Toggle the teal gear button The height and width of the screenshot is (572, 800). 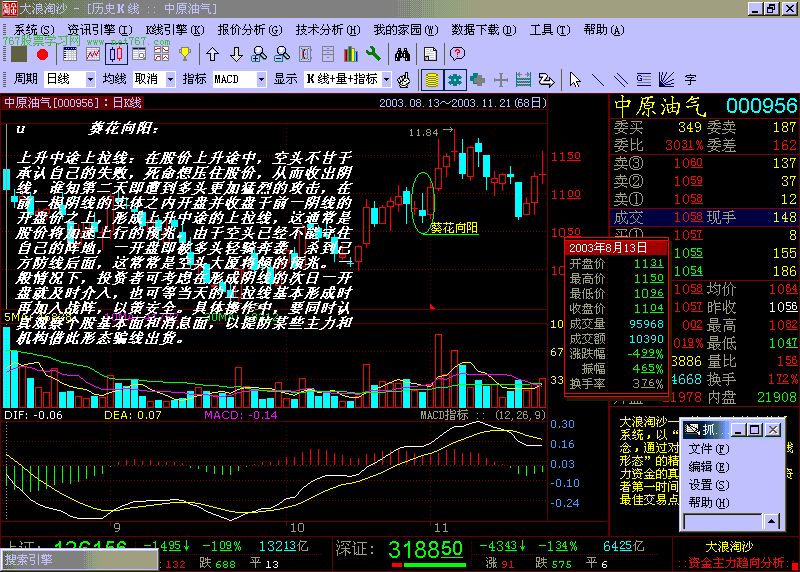click(455, 80)
